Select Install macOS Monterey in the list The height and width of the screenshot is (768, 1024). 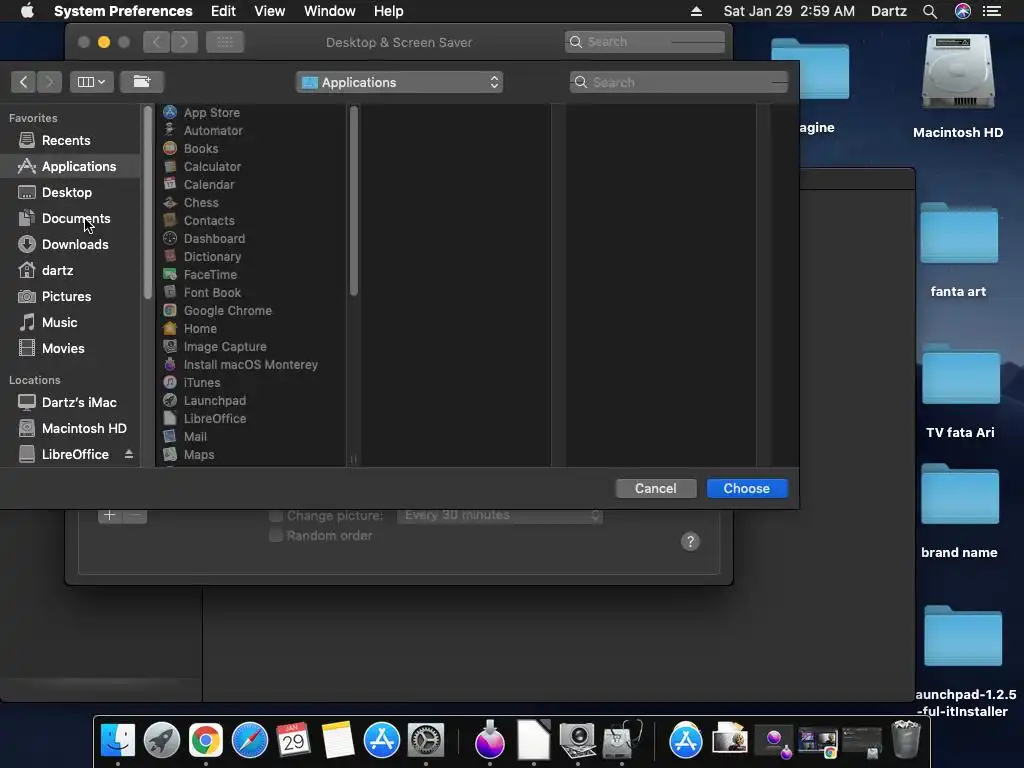(251, 364)
